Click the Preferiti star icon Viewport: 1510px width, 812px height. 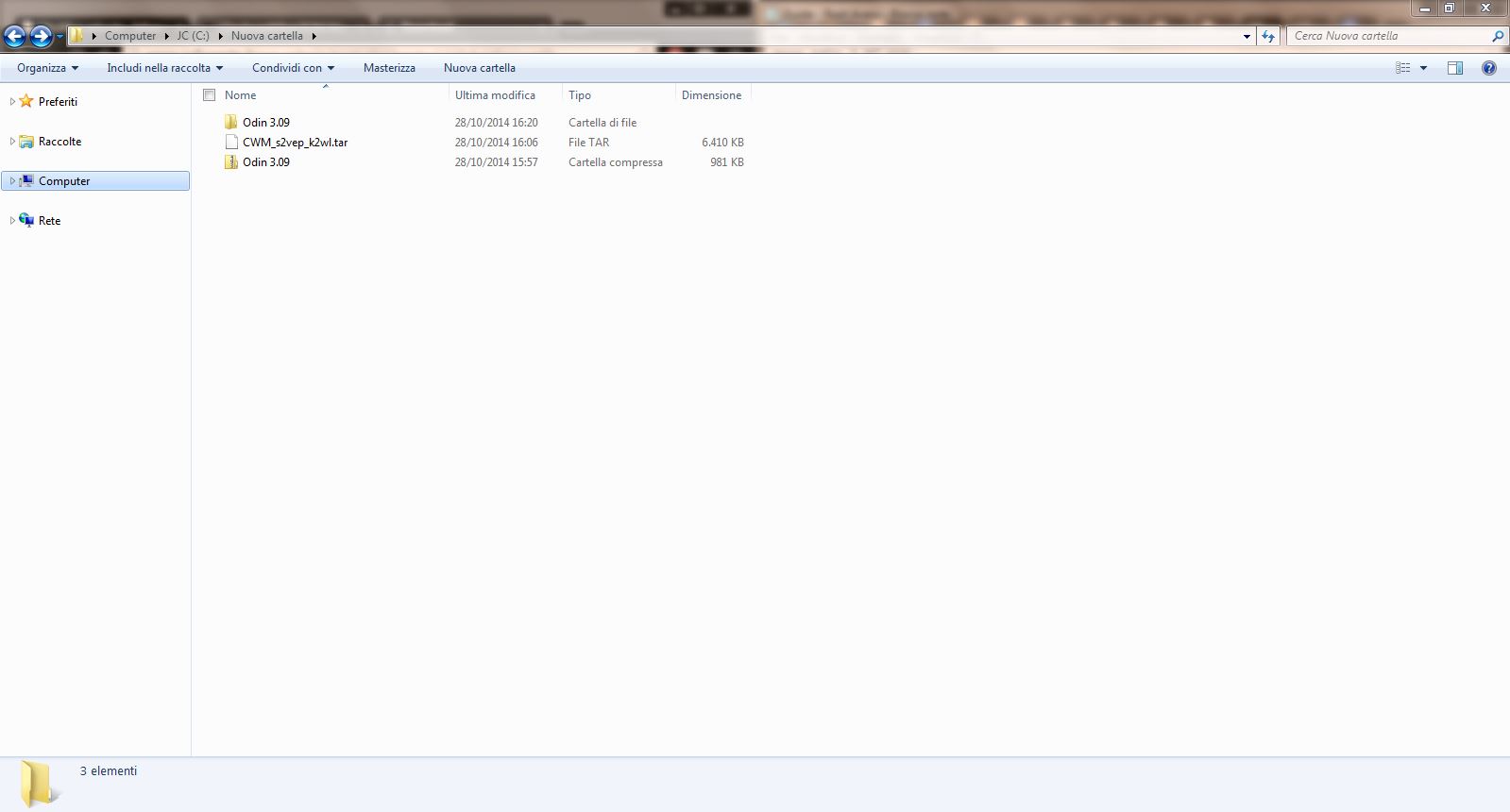(26, 101)
